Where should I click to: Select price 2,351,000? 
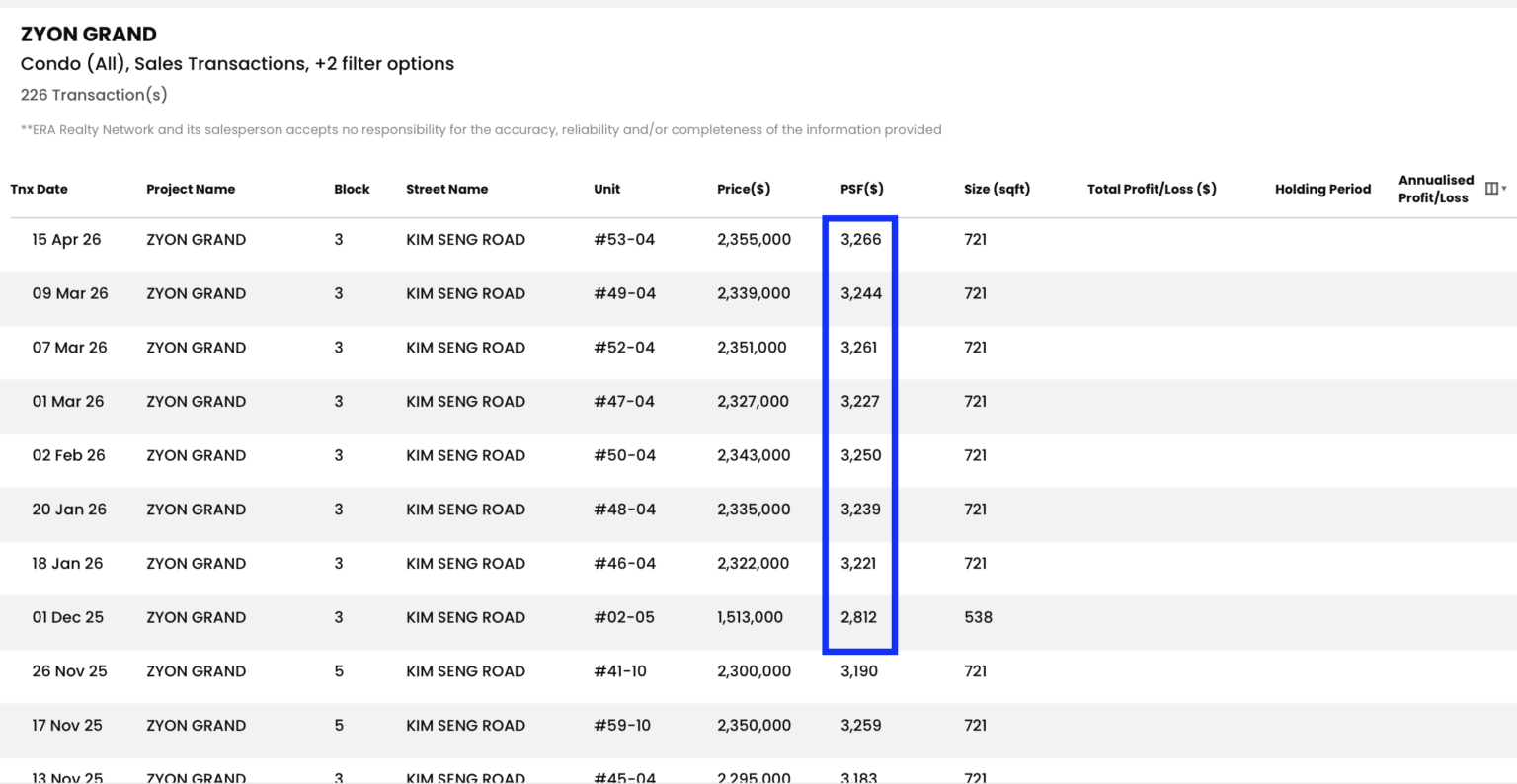(x=752, y=348)
